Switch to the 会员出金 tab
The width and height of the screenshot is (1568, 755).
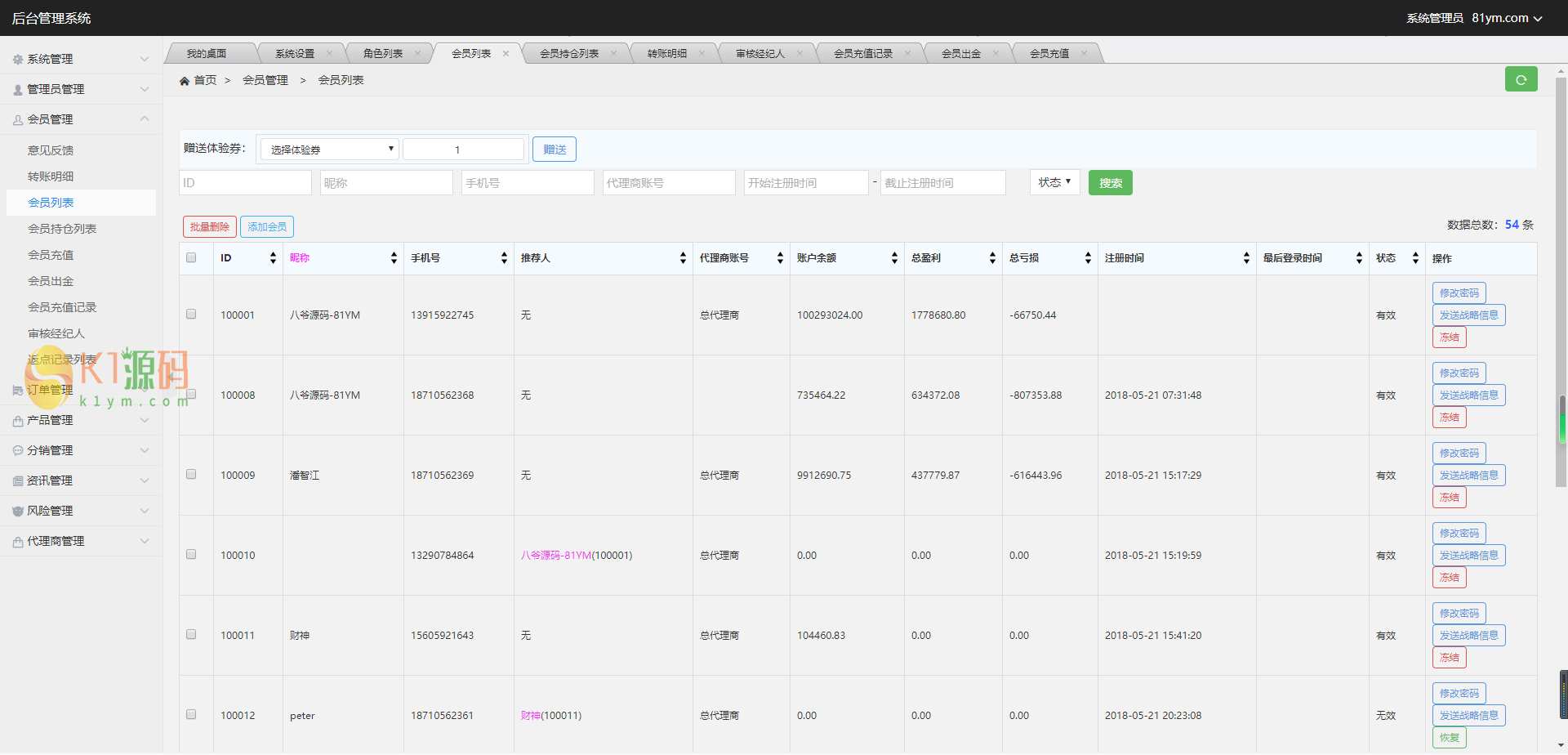(961, 54)
